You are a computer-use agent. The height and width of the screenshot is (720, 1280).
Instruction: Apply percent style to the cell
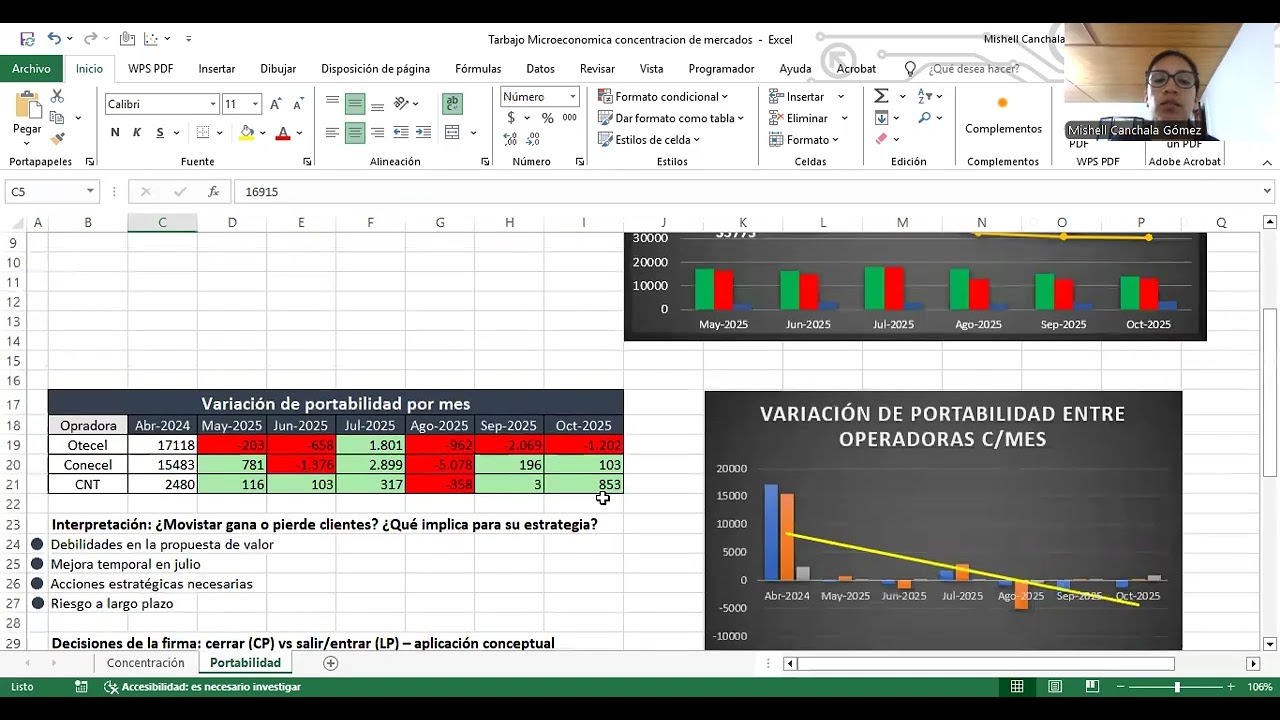click(x=547, y=118)
